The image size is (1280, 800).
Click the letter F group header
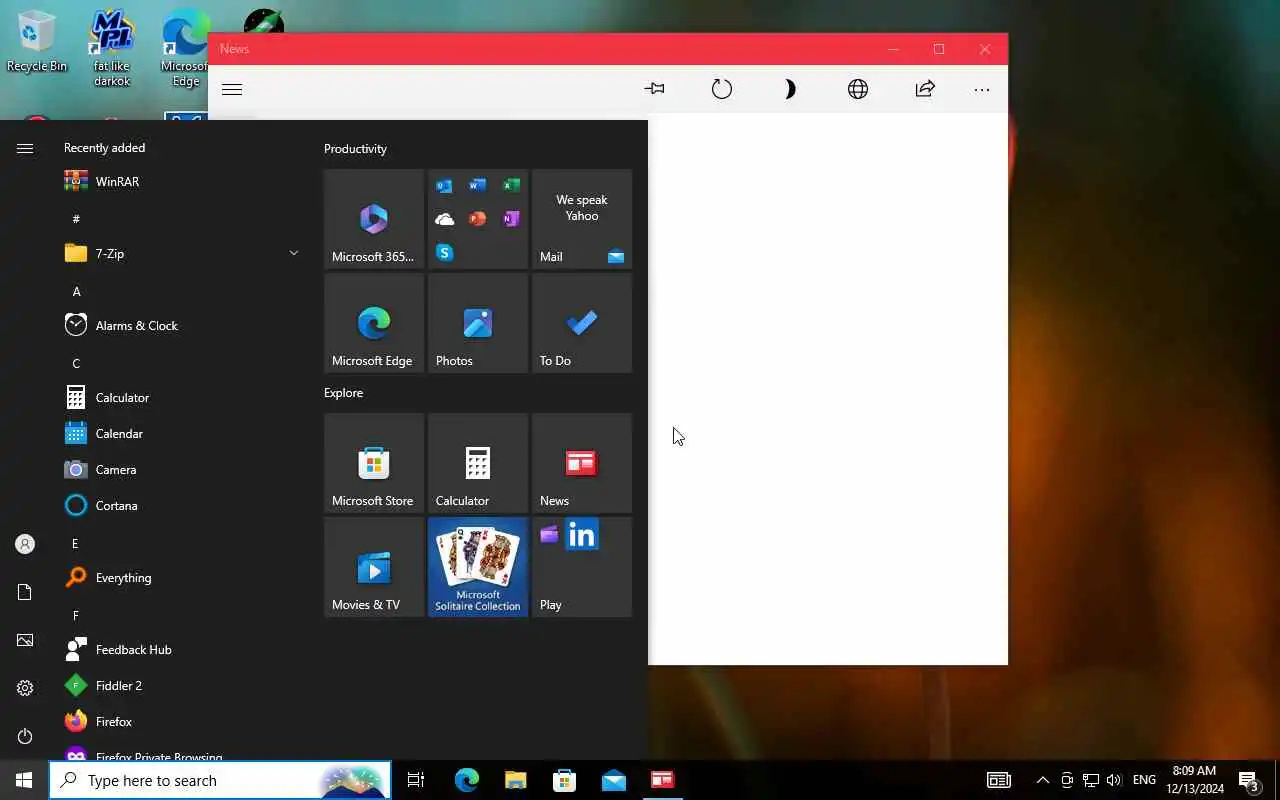click(x=75, y=615)
